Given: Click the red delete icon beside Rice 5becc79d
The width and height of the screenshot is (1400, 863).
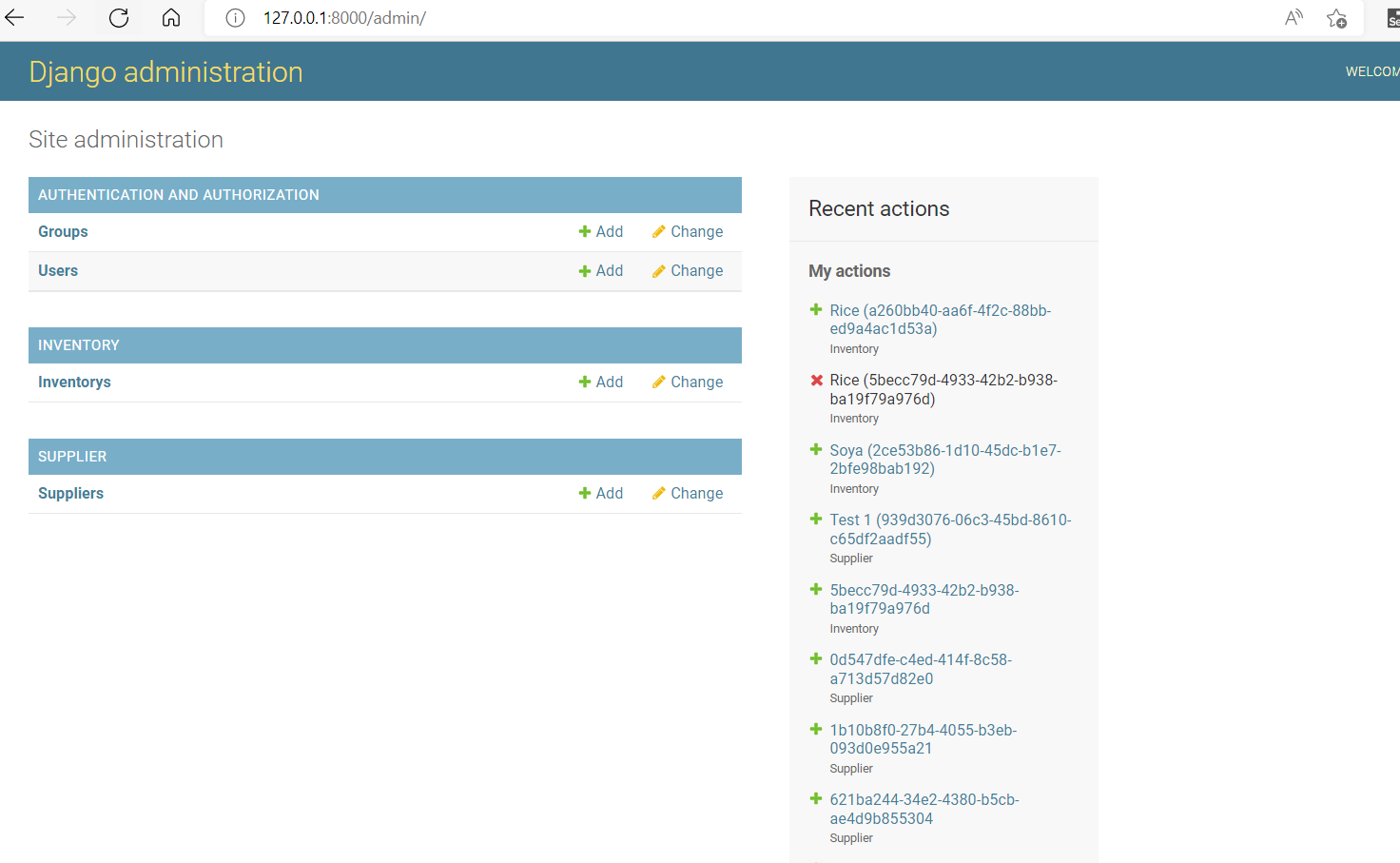Looking at the screenshot, I should coord(816,381).
